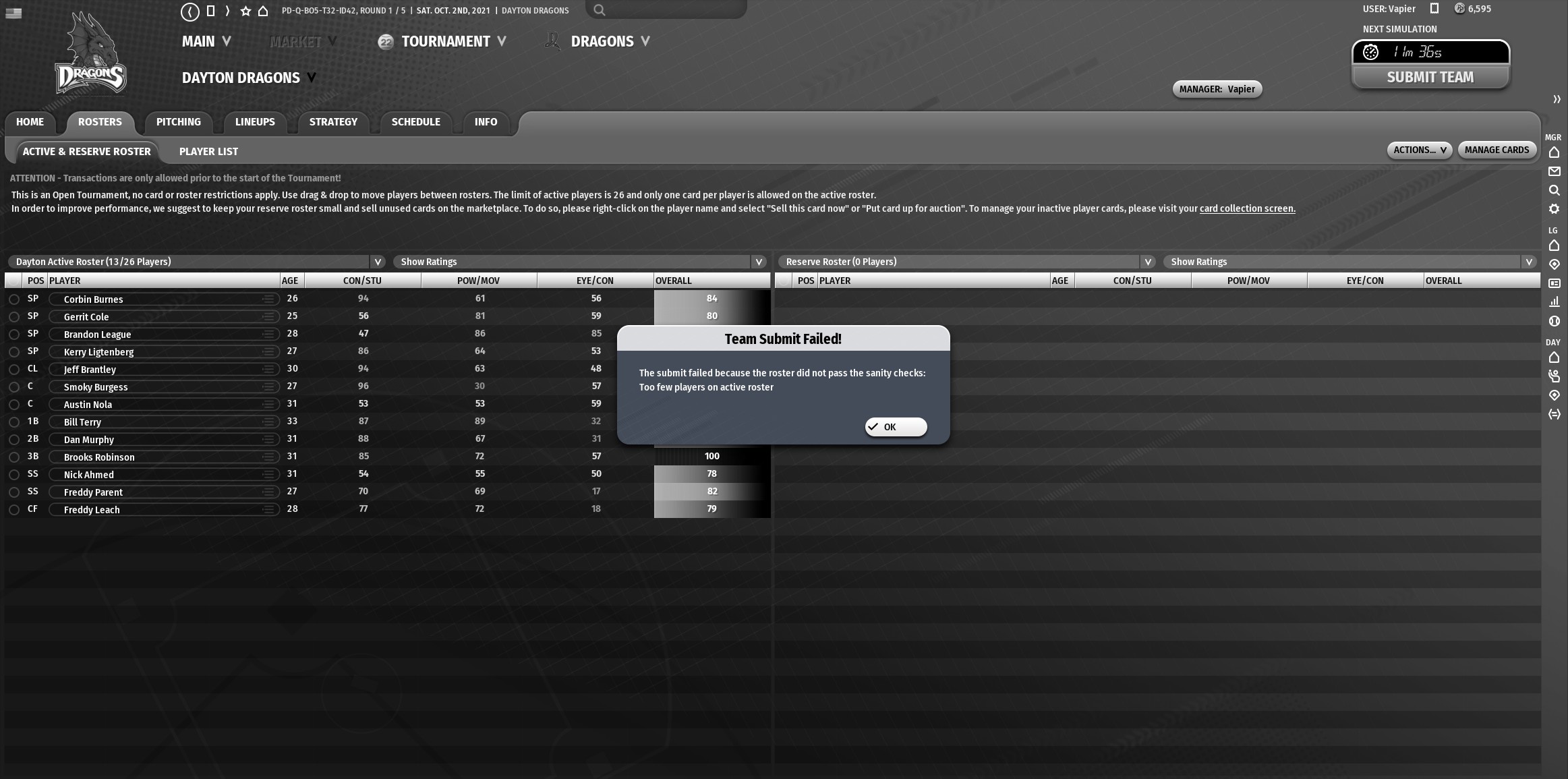Select the radio button for Corbin Burnes
This screenshot has width=1568, height=779.
pos(14,299)
